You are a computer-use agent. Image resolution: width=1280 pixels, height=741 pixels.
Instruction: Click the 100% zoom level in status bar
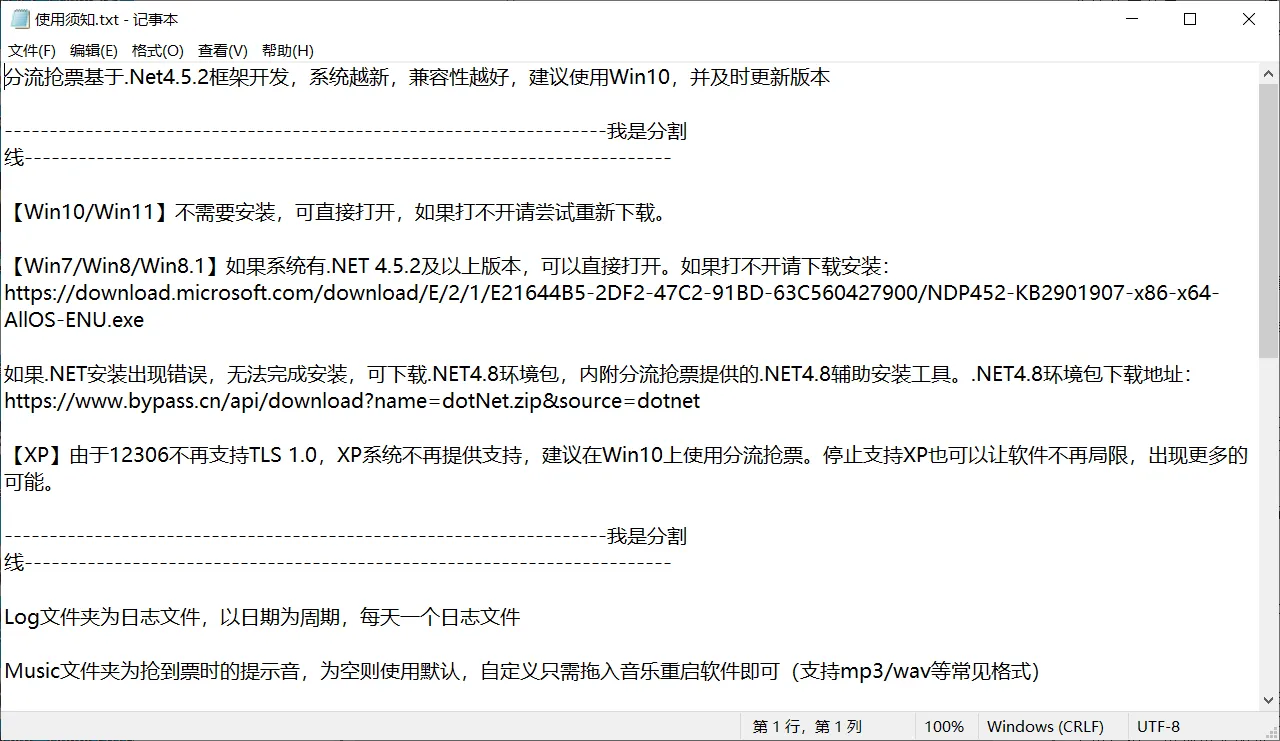pyautogui.click(x=944, y=727)
